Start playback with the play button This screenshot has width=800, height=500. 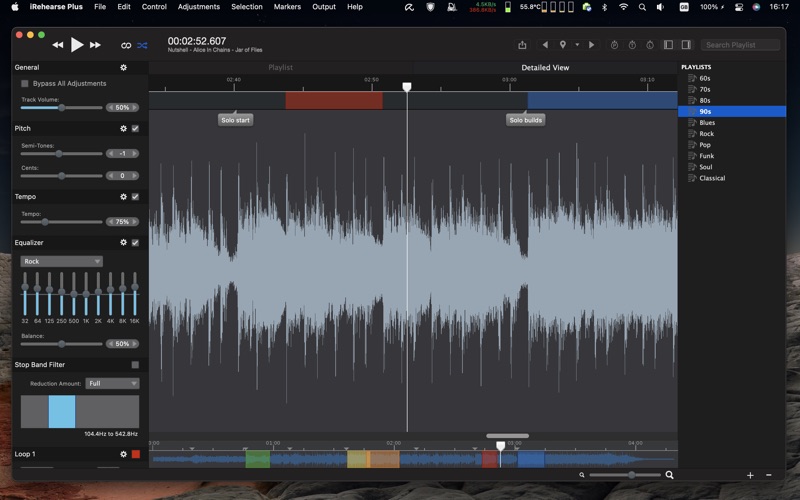[77, 45]
